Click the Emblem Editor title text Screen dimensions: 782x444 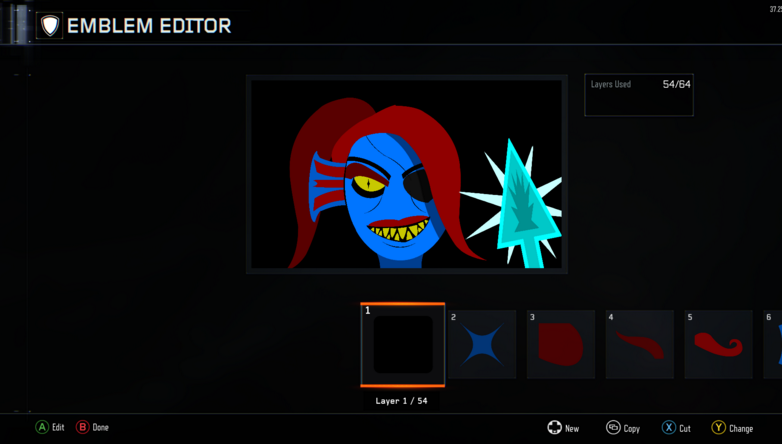pyautogui.click(x=149, y=26)
